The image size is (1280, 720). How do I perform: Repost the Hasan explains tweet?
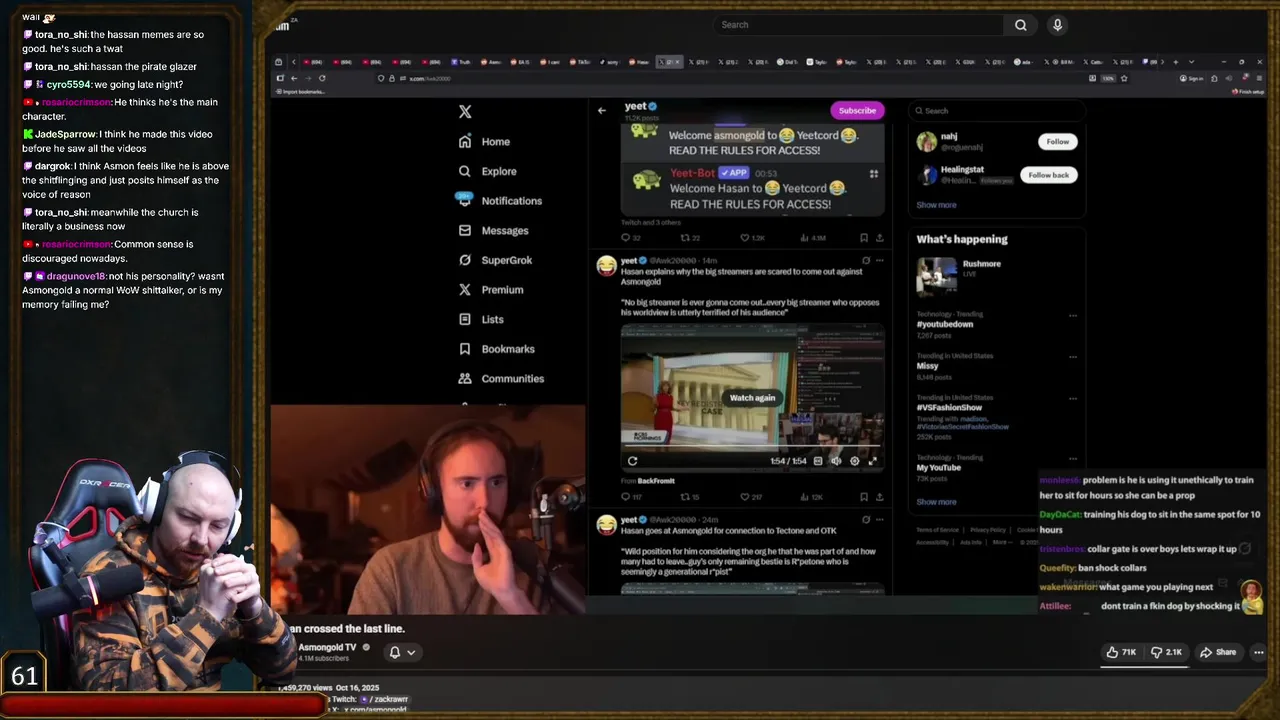click(x=690, y=497)
